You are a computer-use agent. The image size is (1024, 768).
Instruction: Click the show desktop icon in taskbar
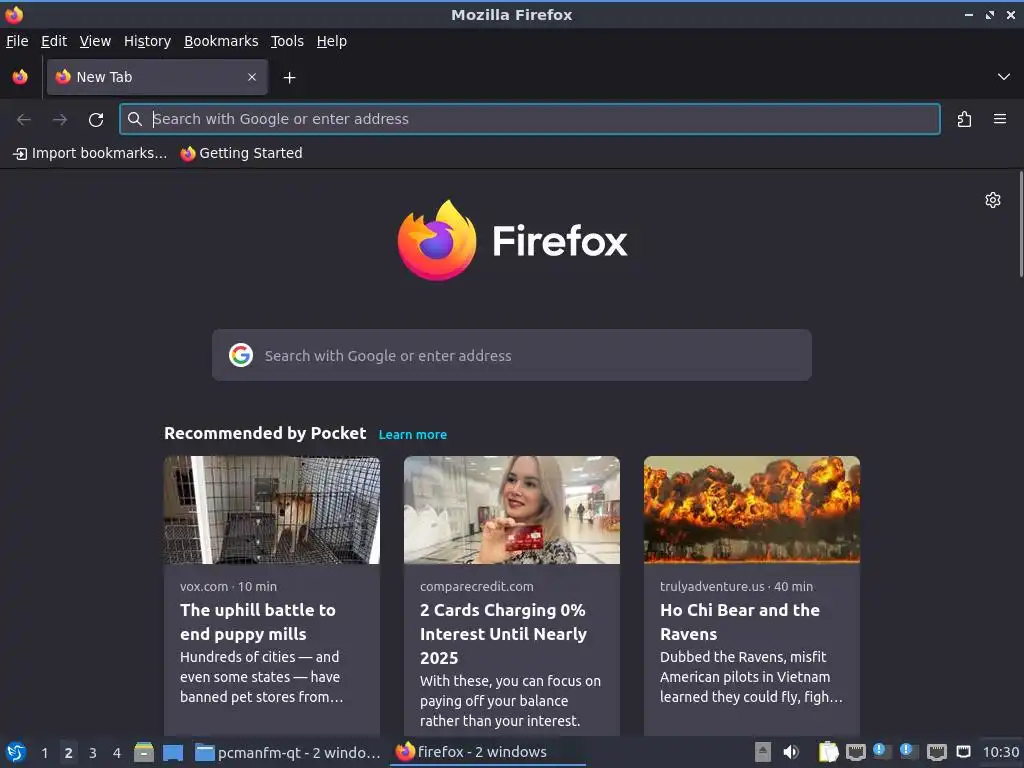point(173,752)
